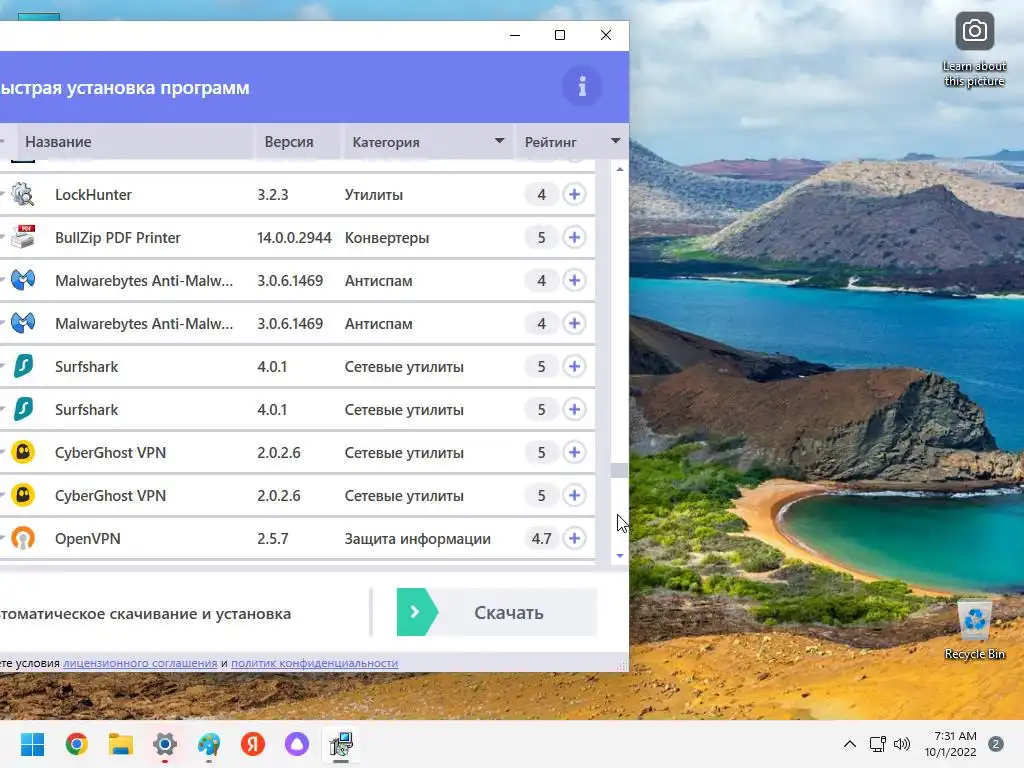Open Settings gear in the taskbar
Viewport: 1024px width, 768px height.
click(x=165, y=744)
